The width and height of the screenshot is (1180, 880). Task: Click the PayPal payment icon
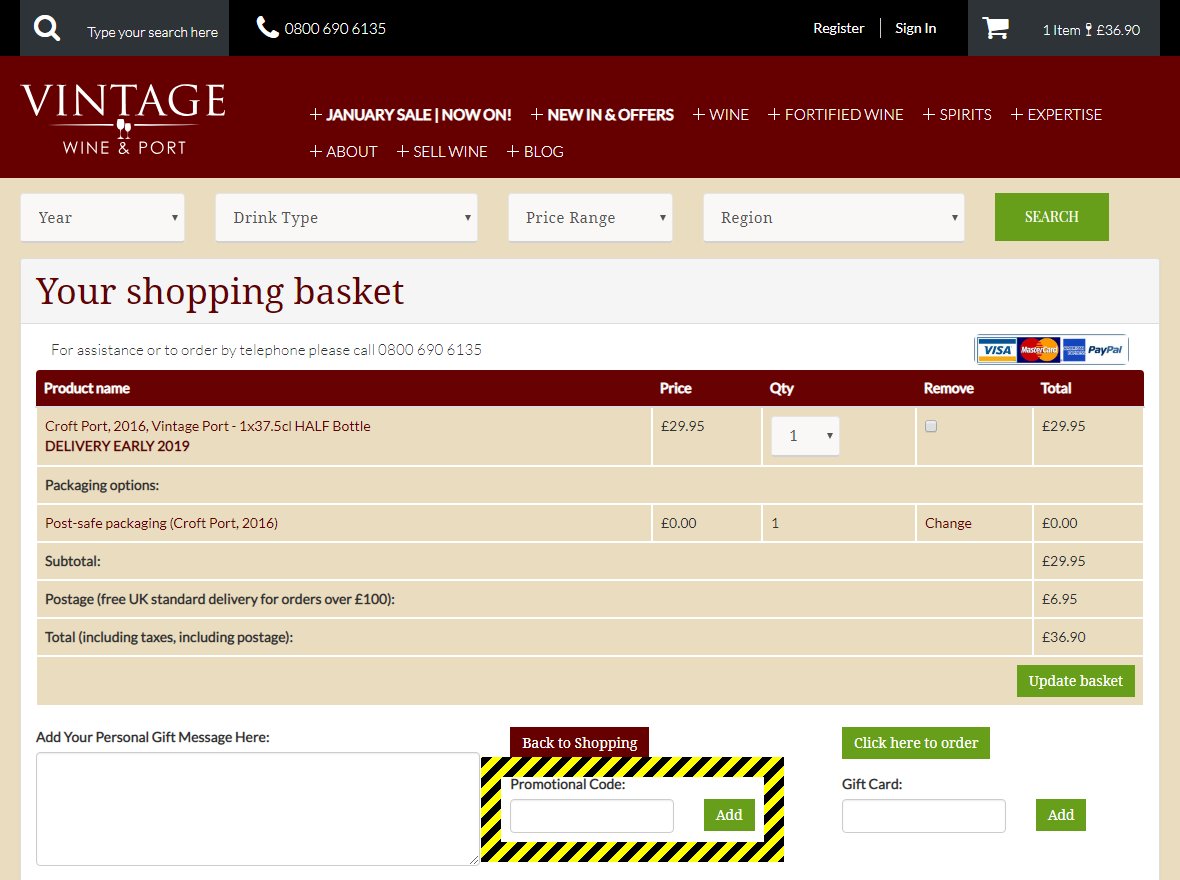1105,350
